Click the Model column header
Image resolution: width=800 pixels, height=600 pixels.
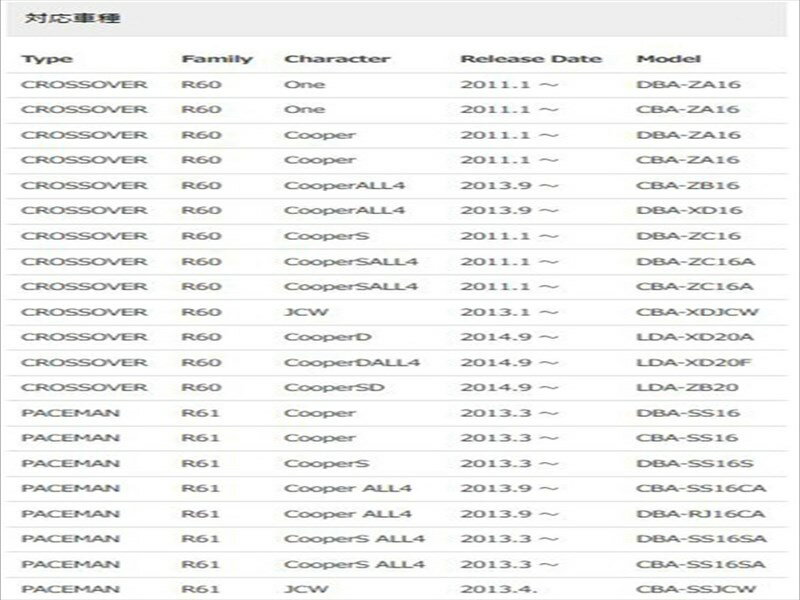[668, 59]
